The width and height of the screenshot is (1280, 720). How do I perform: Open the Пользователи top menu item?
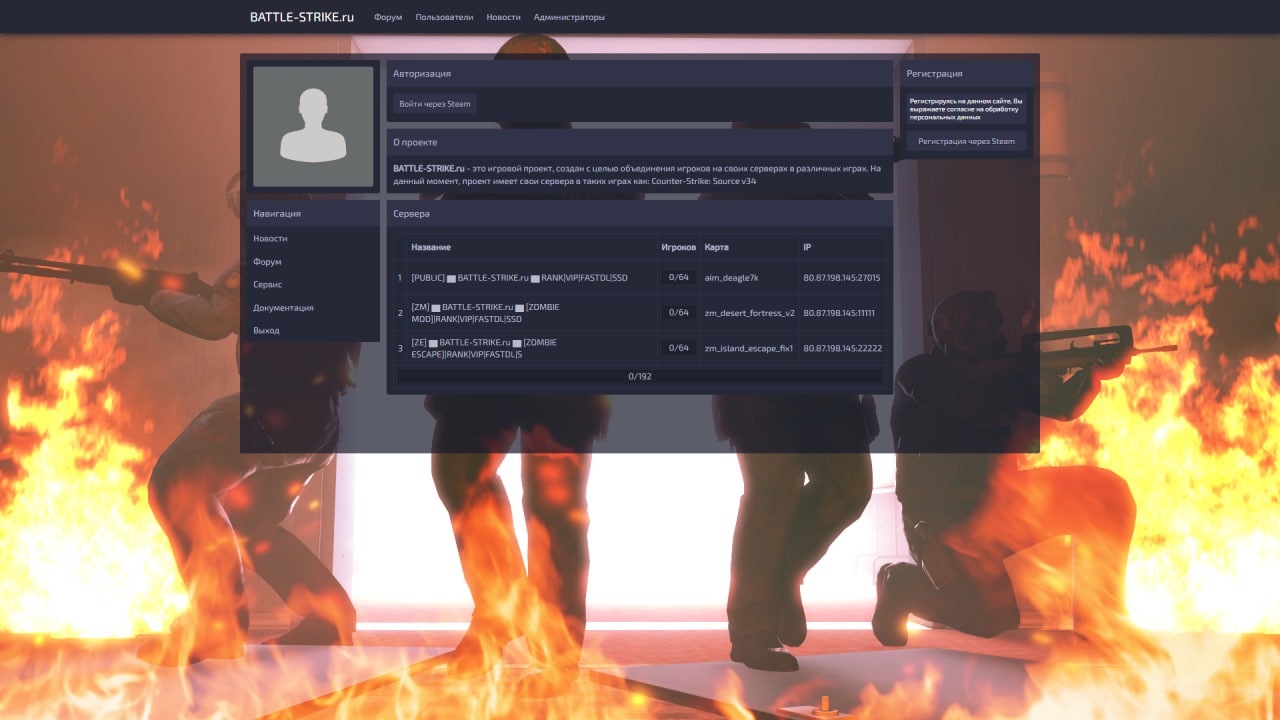click(x=444, y=17)
